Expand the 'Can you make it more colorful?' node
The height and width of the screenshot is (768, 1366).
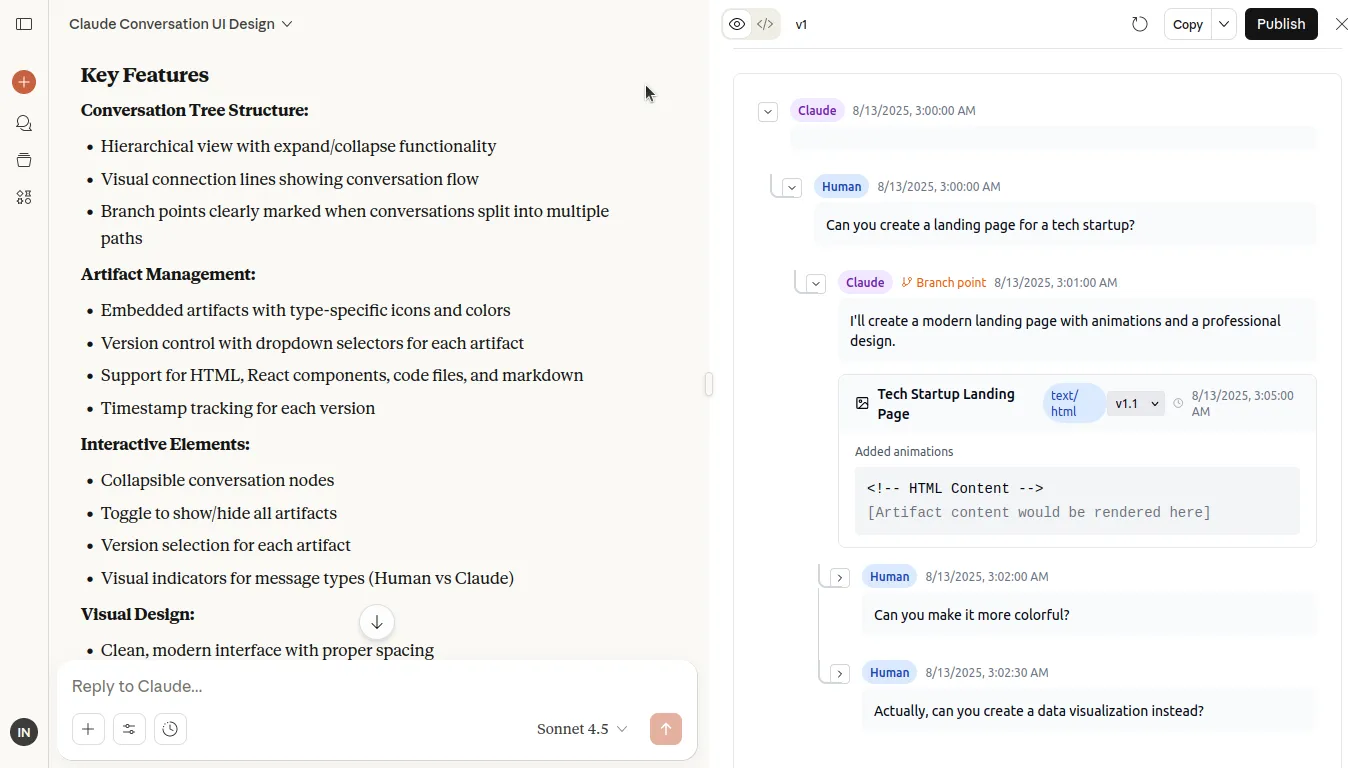click(840, 577)
